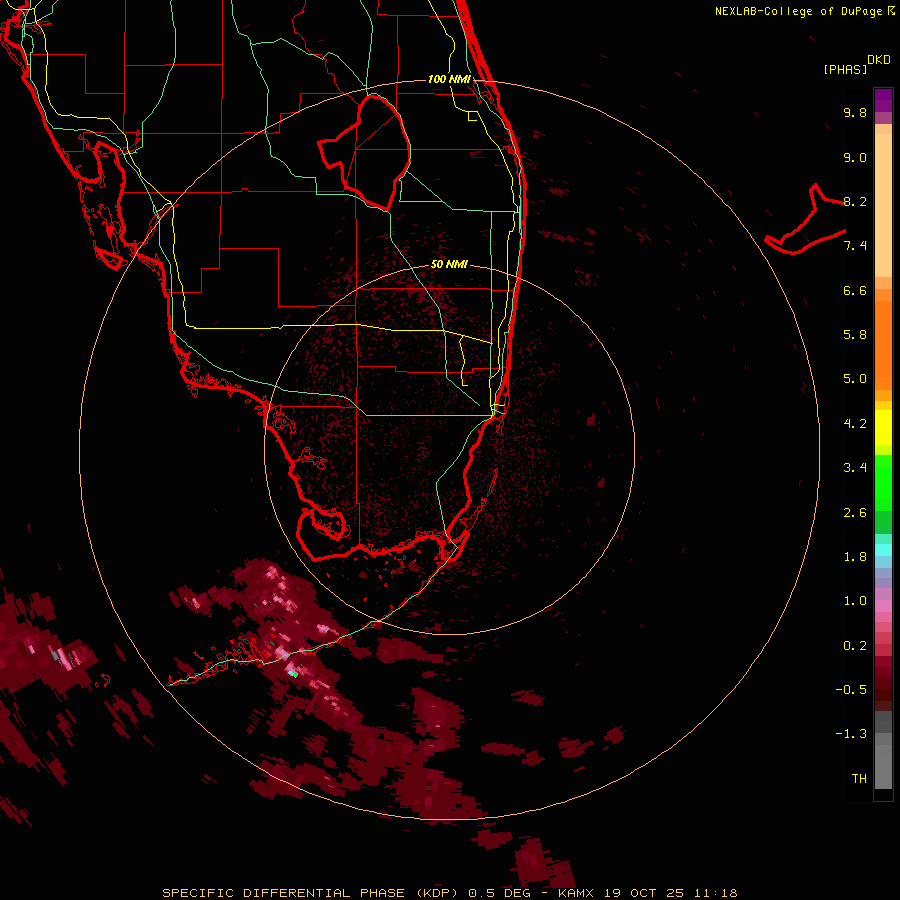Click the 50 NMI range ring label
The width and height of the screenshot is (900, 900).
click(x=449, y=264)
